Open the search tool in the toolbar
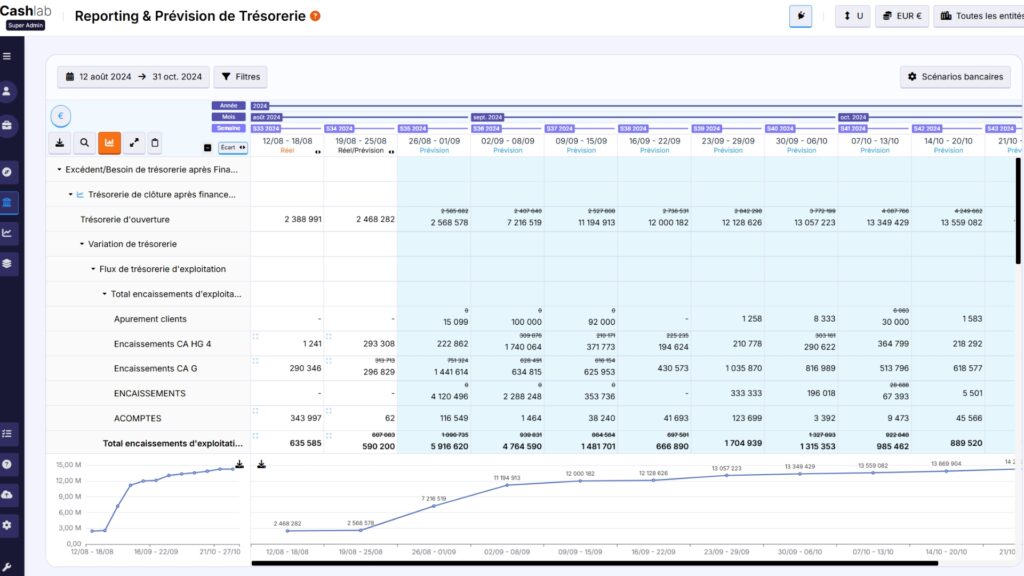This screenshot has height=576, width=1024. tap(85, 142)
